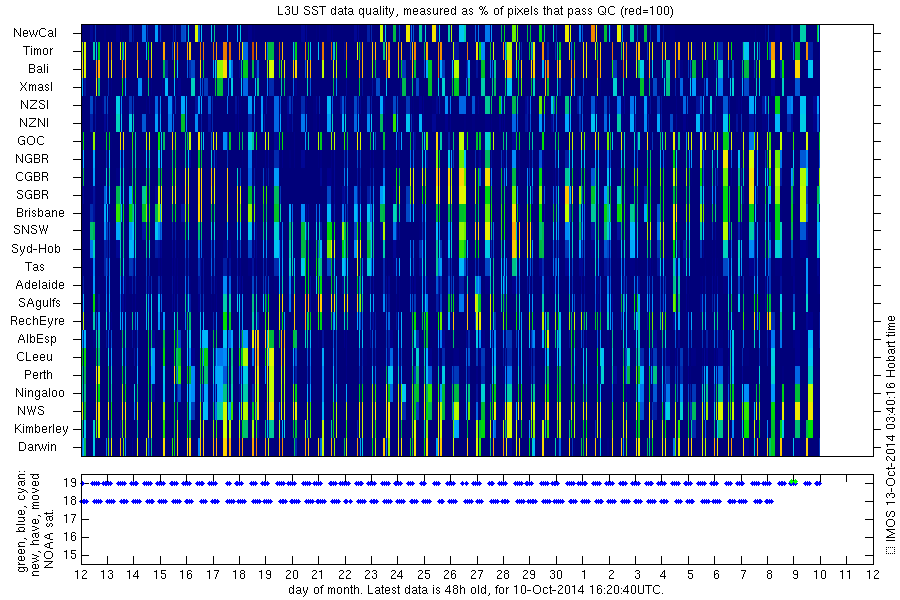Click the y-axis tick label 18
The height and width of the screenshot is (600, 900).
pos(70,501)
